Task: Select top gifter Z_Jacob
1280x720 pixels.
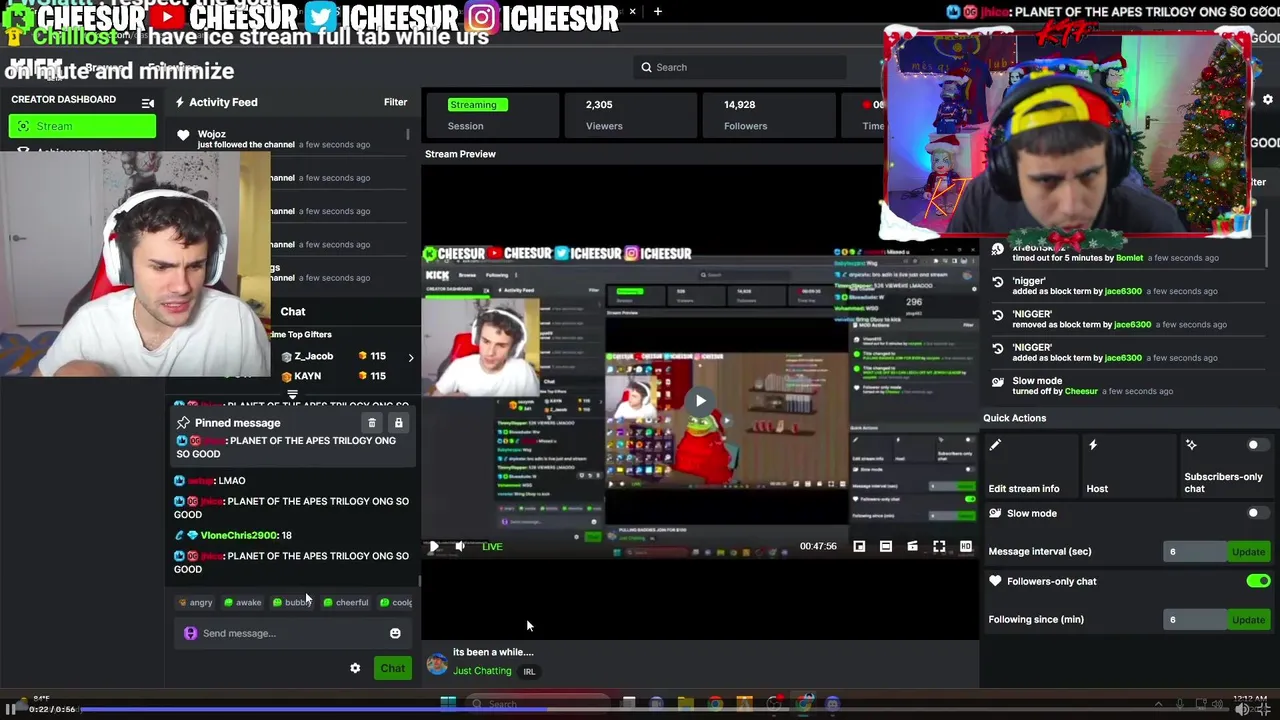Action: [313, 356]
